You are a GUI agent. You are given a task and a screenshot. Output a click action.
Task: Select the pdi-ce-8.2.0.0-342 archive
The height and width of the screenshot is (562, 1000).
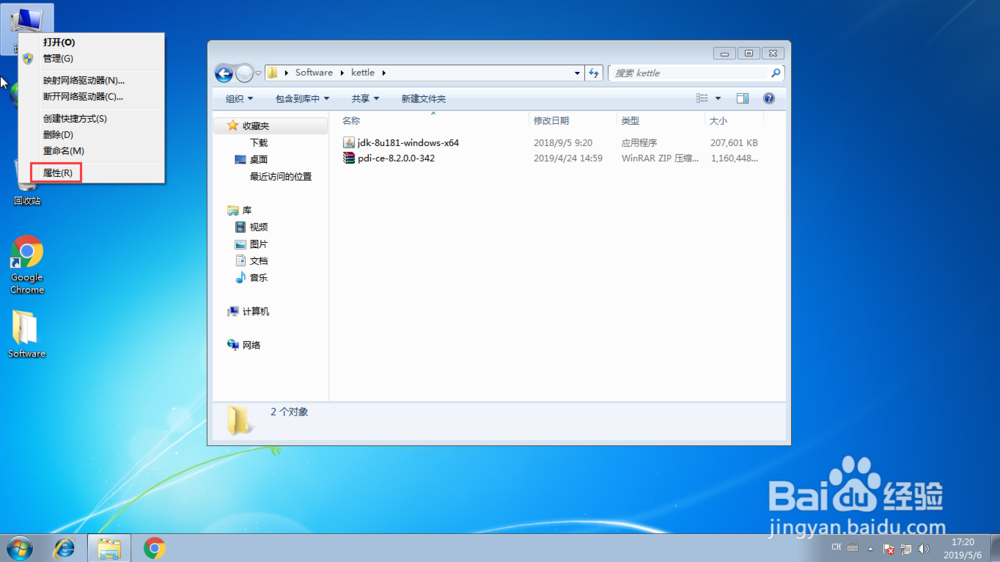[x=396, y=158]
